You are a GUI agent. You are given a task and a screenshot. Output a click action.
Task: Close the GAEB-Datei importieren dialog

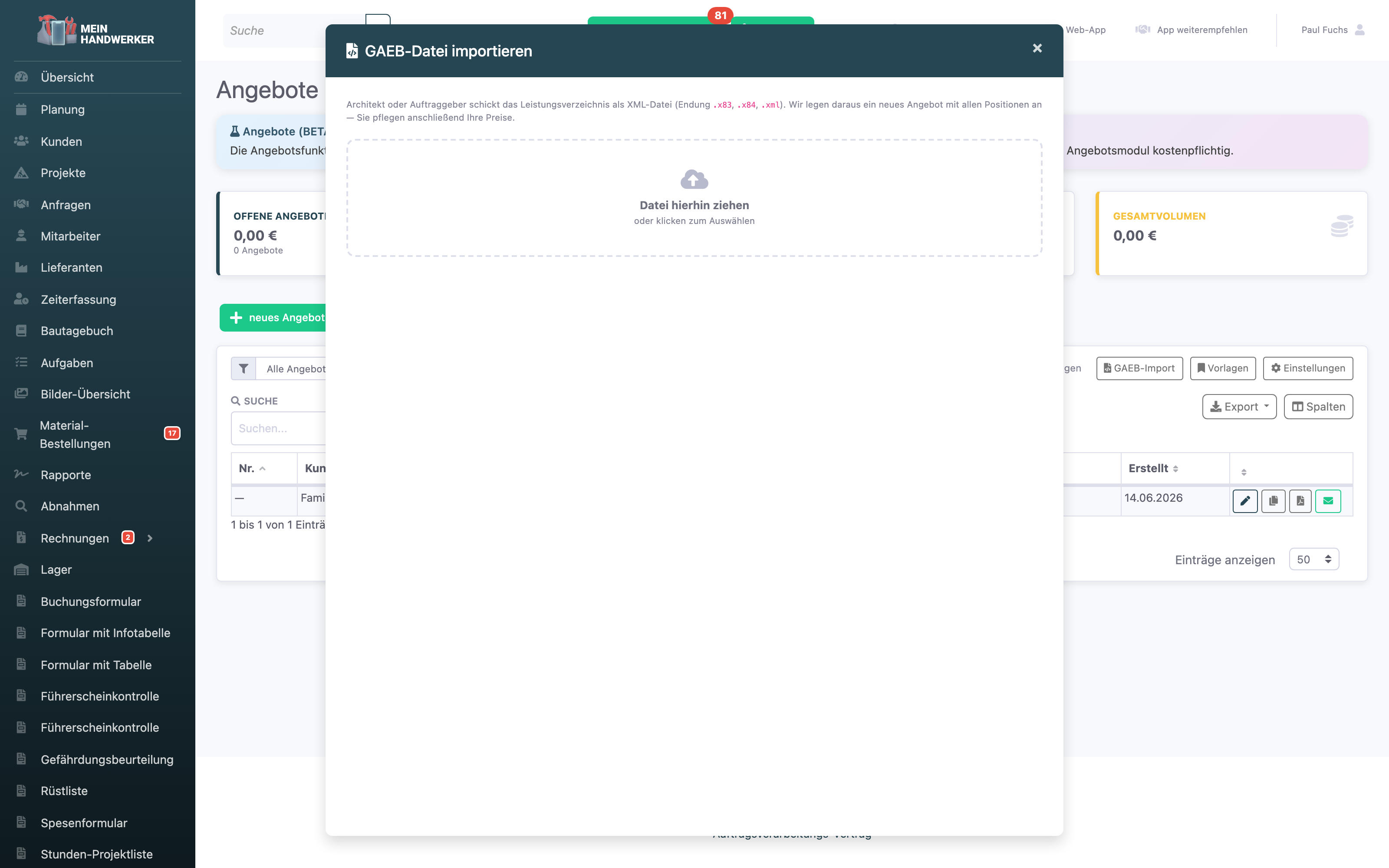(1037, 48)
